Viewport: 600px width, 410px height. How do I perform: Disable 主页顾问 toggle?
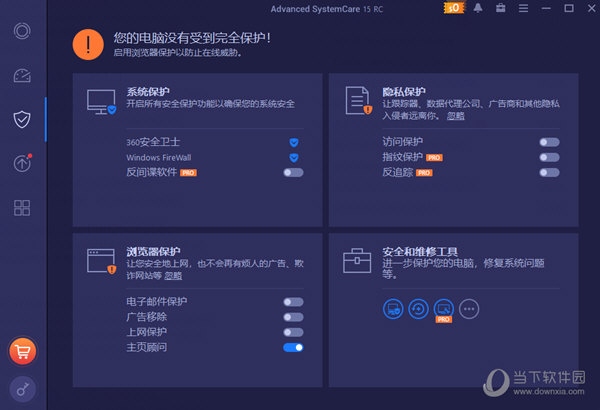point(293,347)
